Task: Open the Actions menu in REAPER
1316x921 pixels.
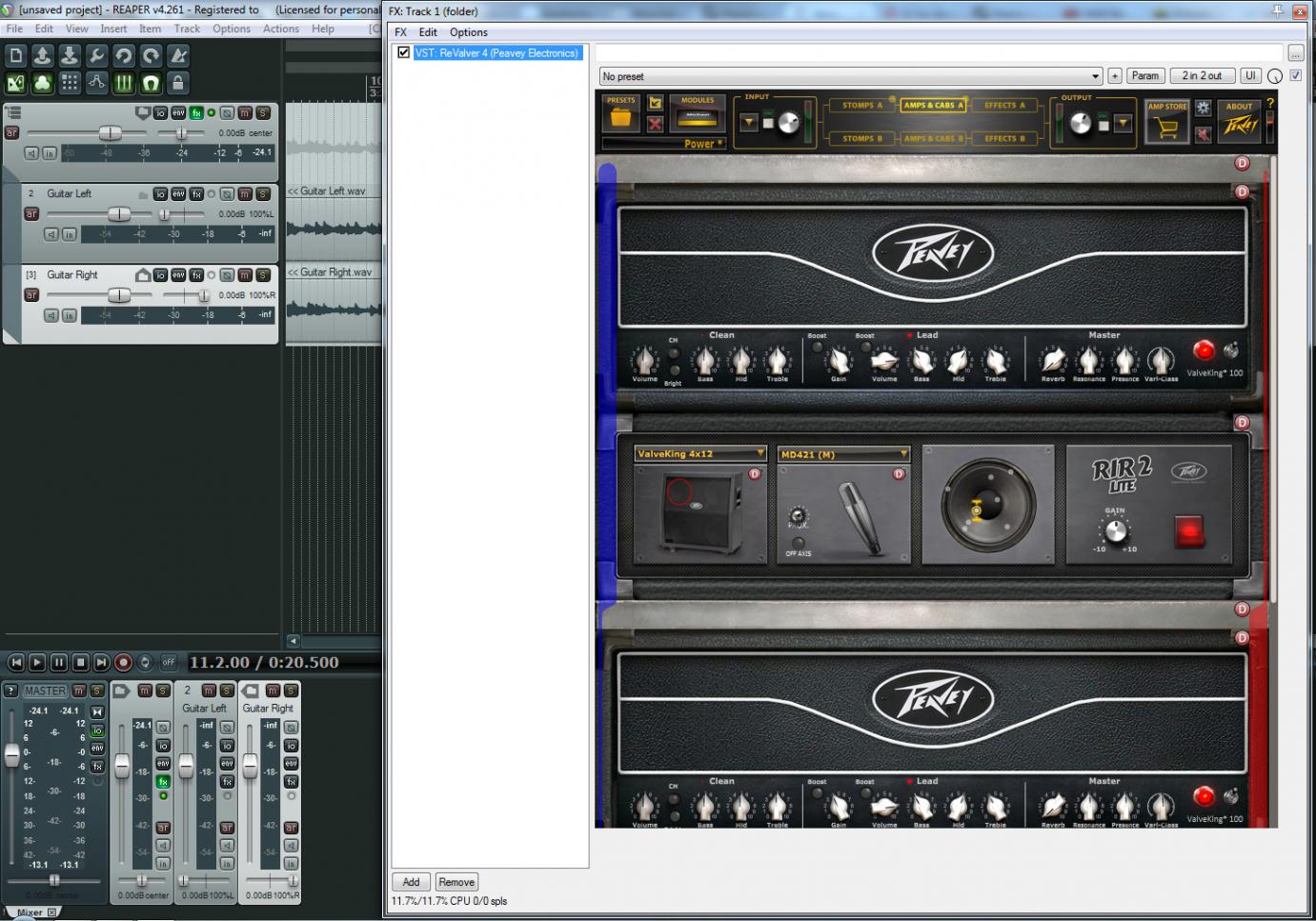Action: [281, 29]
